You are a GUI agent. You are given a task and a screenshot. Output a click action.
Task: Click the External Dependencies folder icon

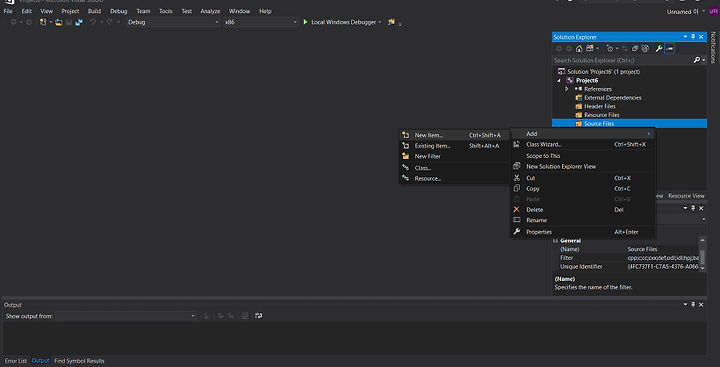click(579, 98)
